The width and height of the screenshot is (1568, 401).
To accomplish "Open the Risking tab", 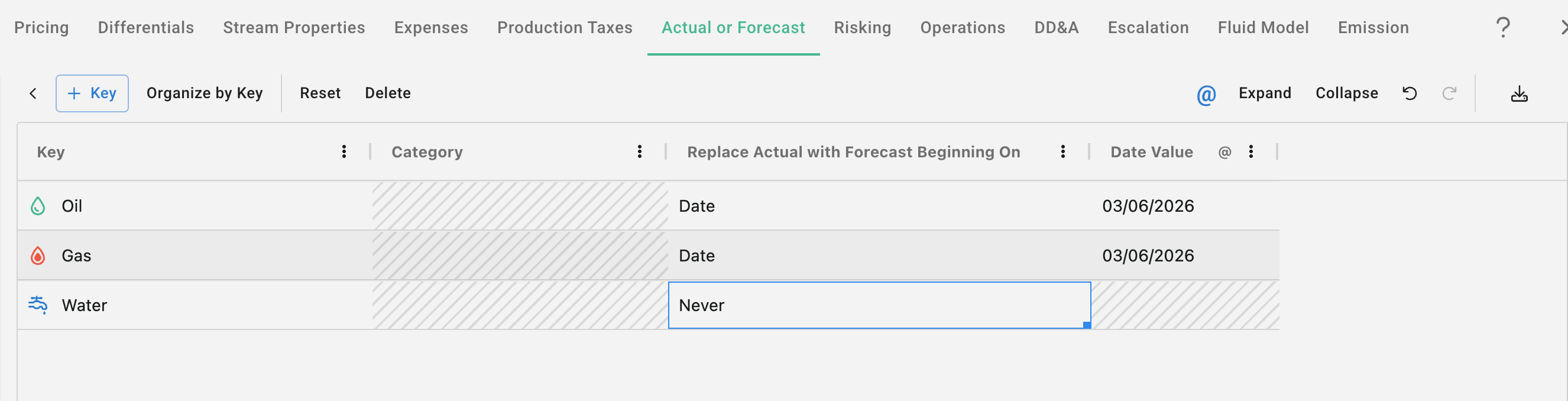I will coord(862,27).
